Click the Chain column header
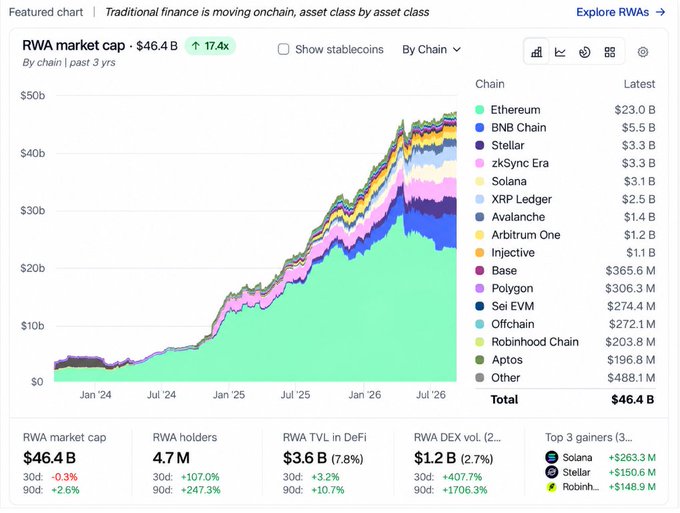 pyautogui.click(x=490, y=84)
